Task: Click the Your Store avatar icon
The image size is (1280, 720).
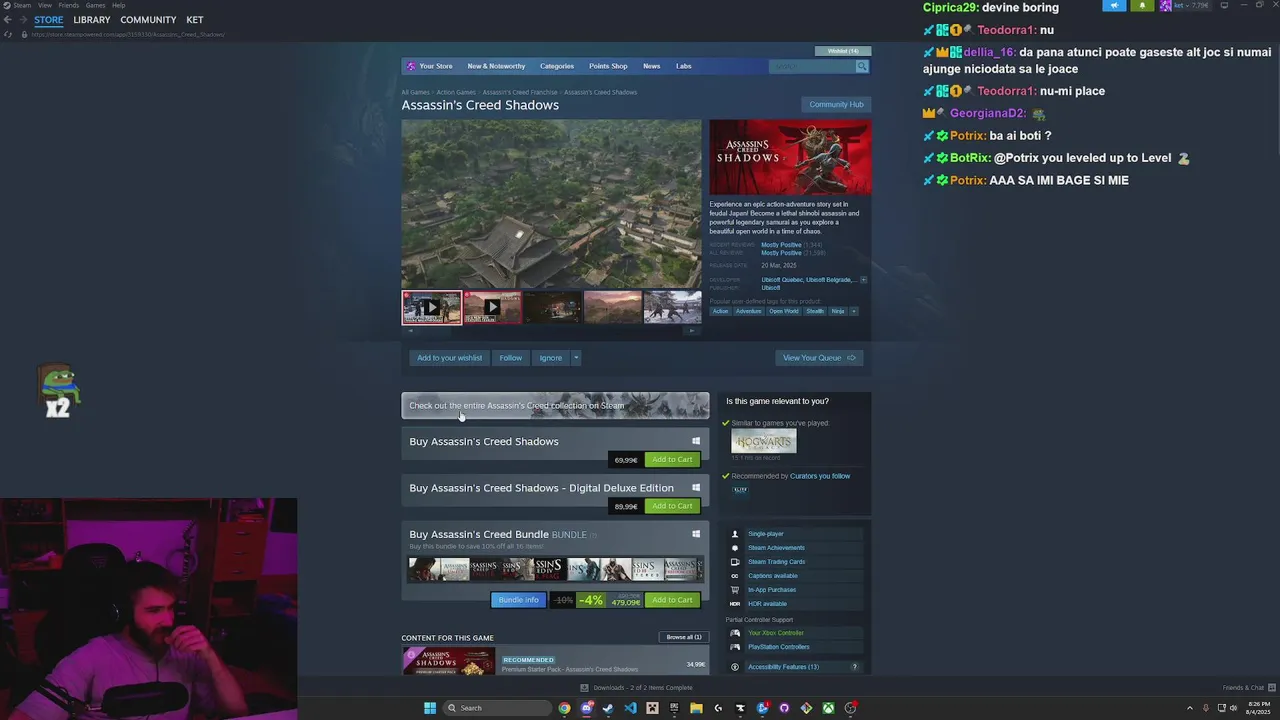Action: tap(411, 66)
